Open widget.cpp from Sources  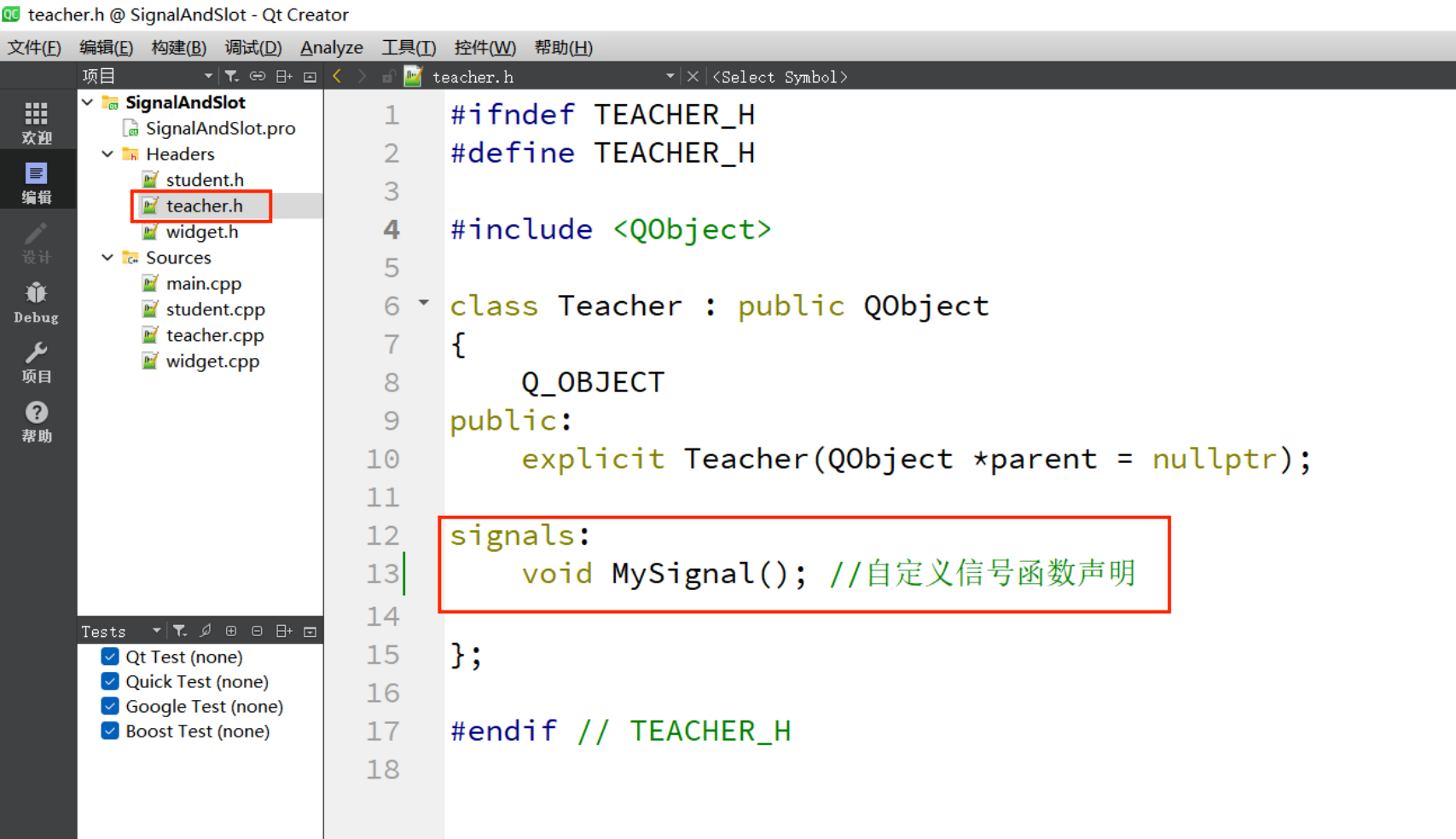212,361
